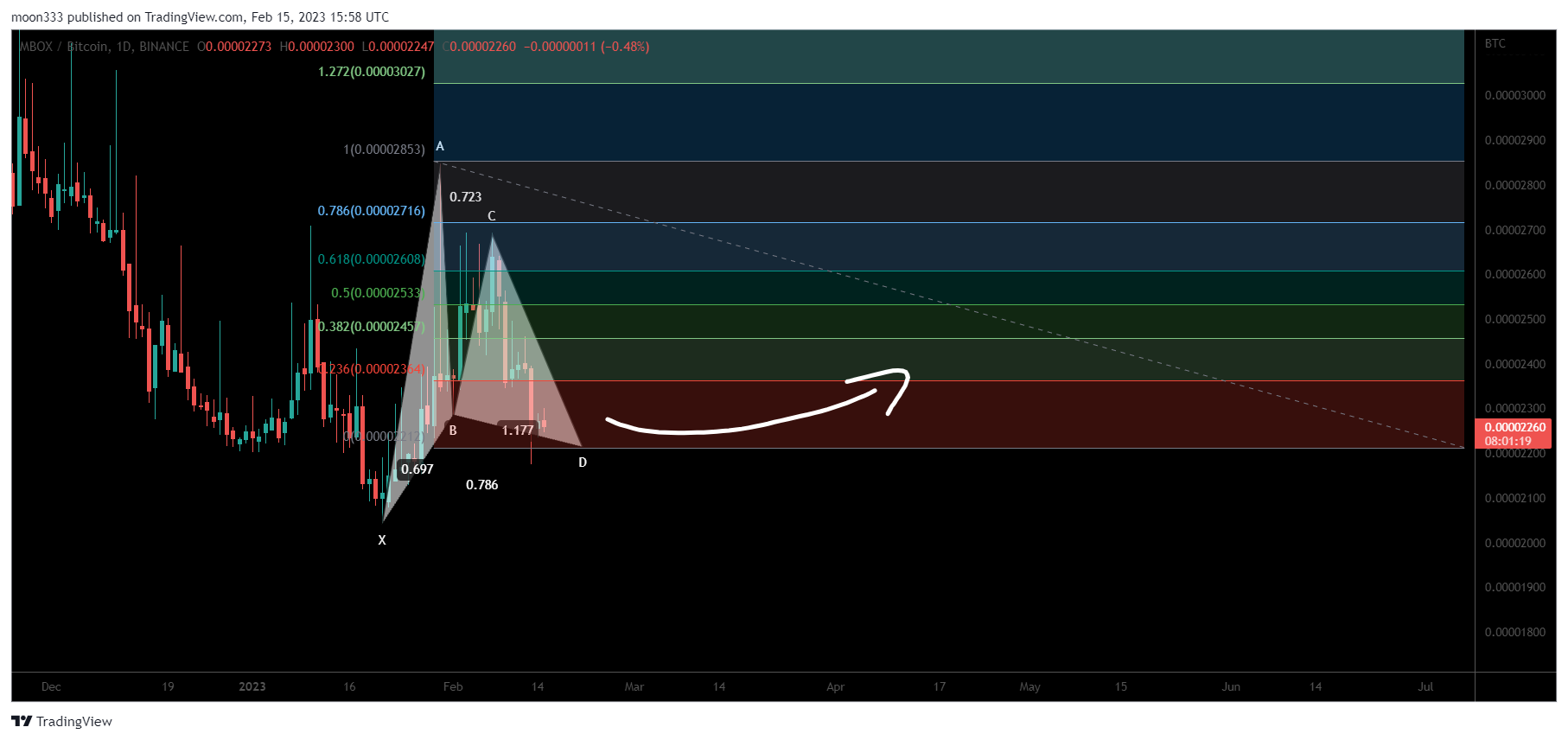Click the BTC currency label on price axis
Screen dimensions: 1568x740
(1495, 43)
